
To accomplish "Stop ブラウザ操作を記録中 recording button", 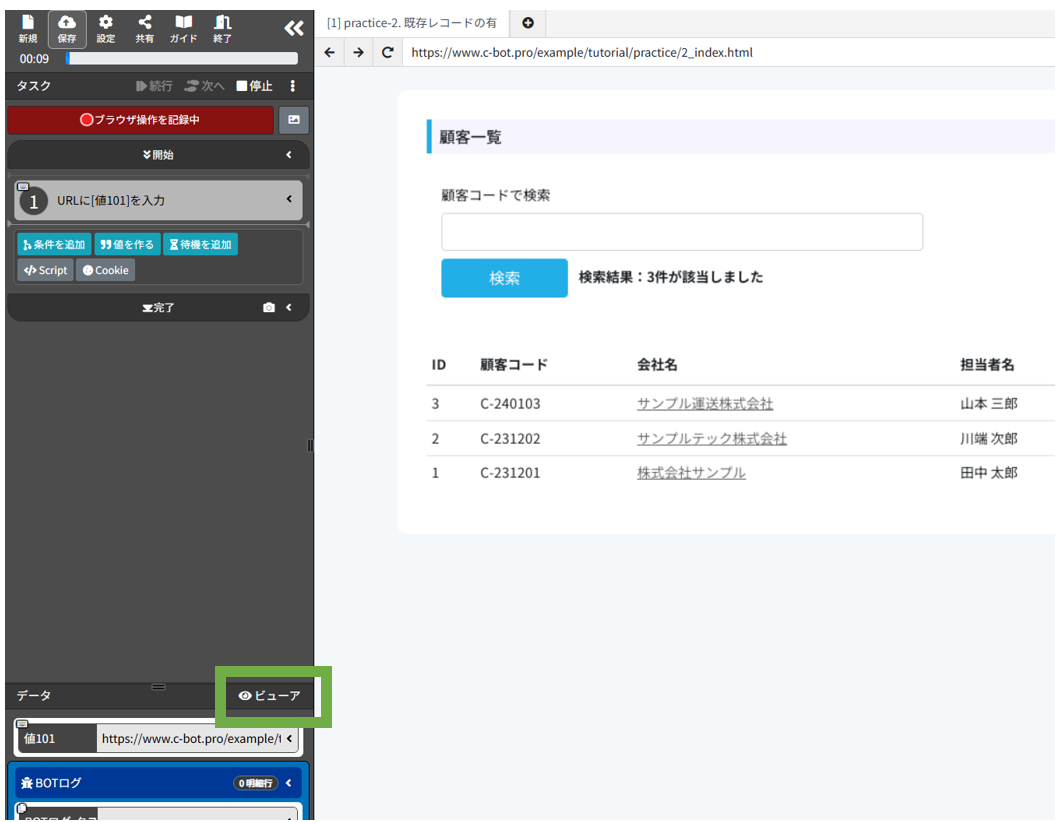I will 140,120.
